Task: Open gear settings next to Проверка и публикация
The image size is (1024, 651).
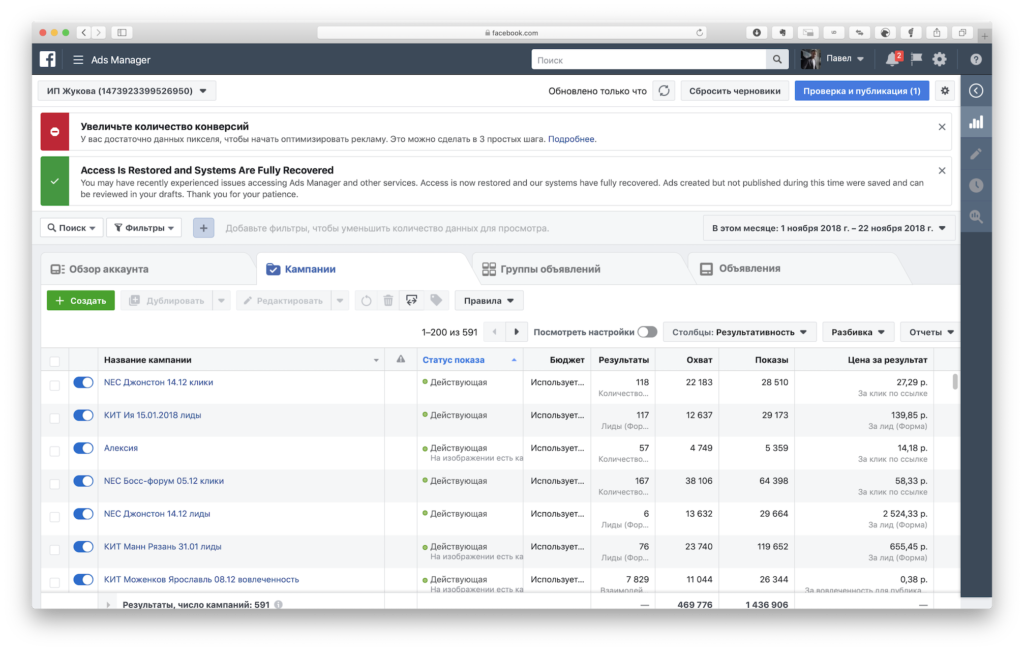Action: pyautogui.click(x=945, y=91)
